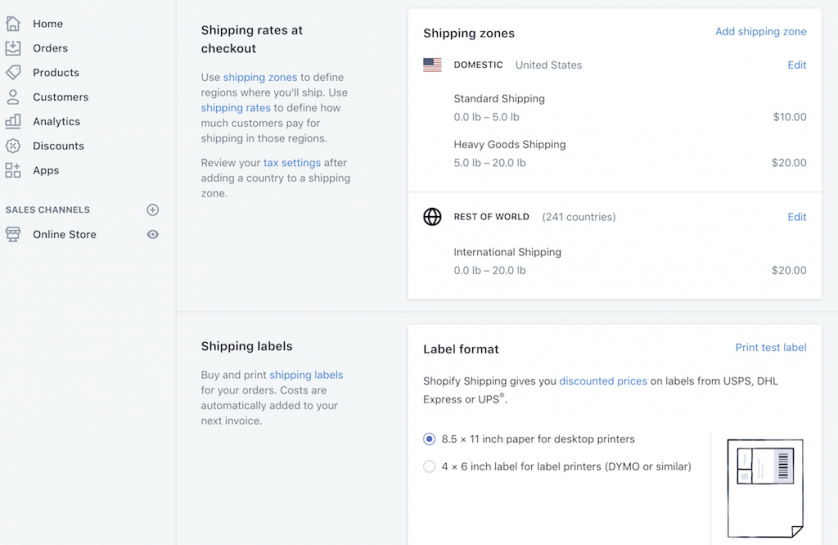Select 4 × 6 inch label option
This screenshot has width=838, height=545.
430,466
